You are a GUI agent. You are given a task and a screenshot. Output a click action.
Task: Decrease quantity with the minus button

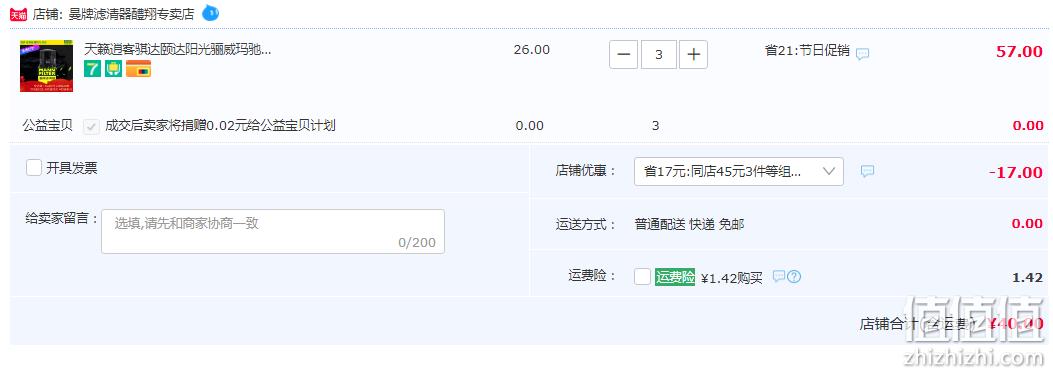coord(623,54)
